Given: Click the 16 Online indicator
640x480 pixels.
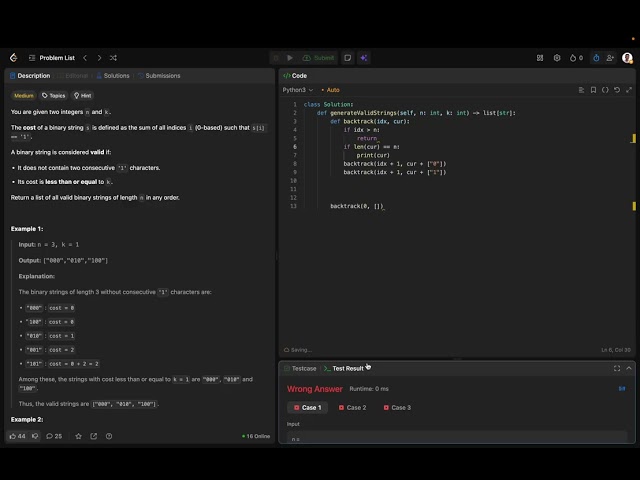Looking at the screenshot, I should [256, 436].
